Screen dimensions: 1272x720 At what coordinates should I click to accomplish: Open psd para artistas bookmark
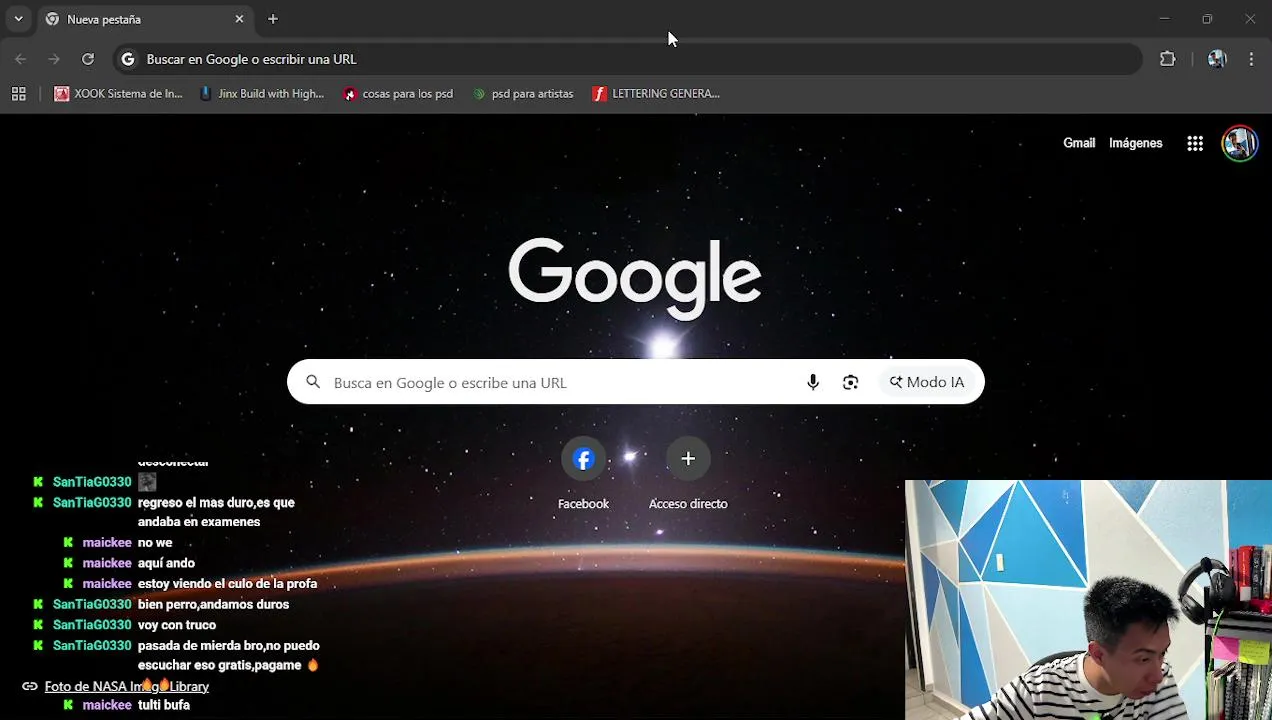click(x=523, y=93)
